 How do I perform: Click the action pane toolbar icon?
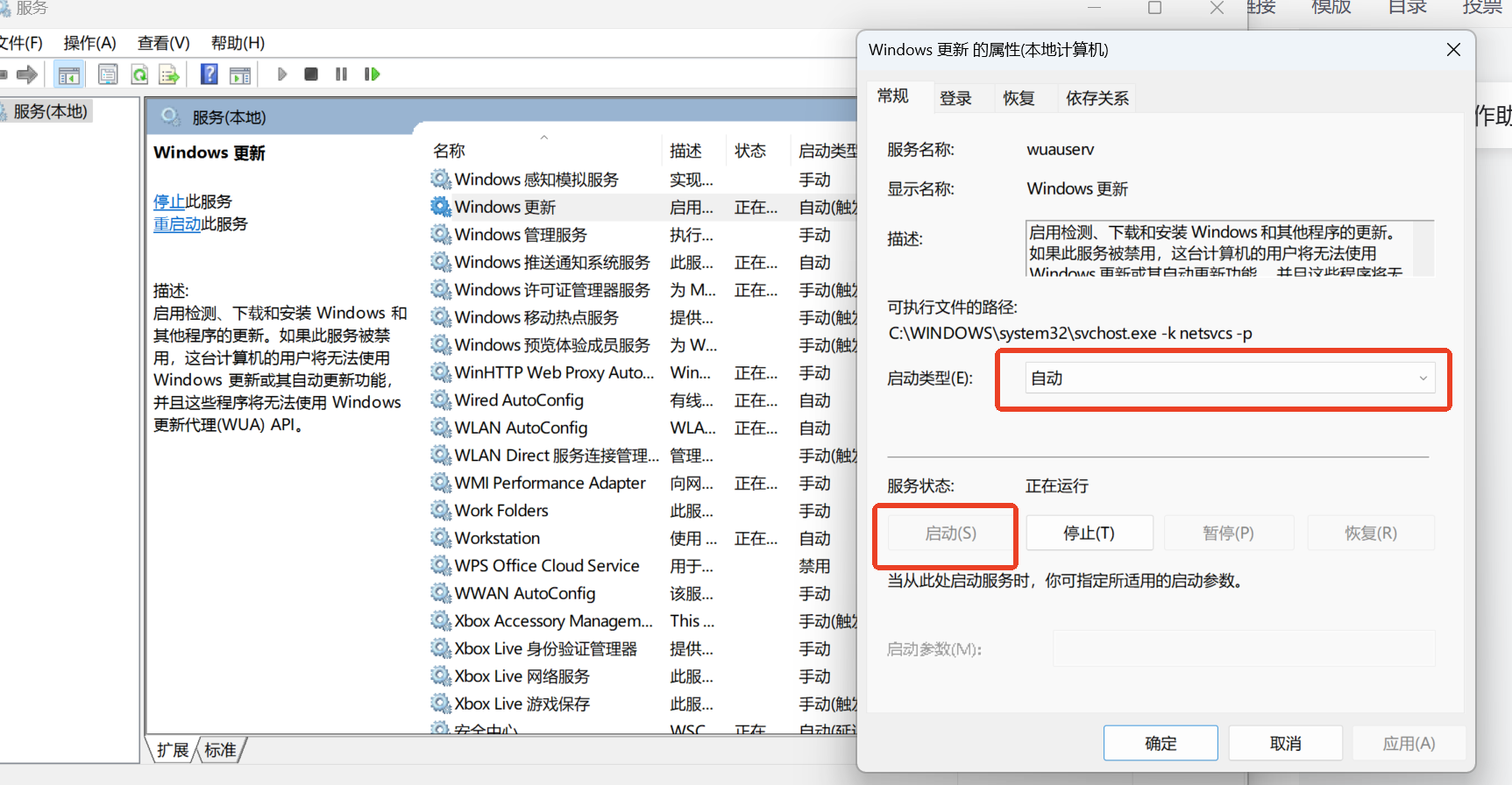tap(239, 74)
